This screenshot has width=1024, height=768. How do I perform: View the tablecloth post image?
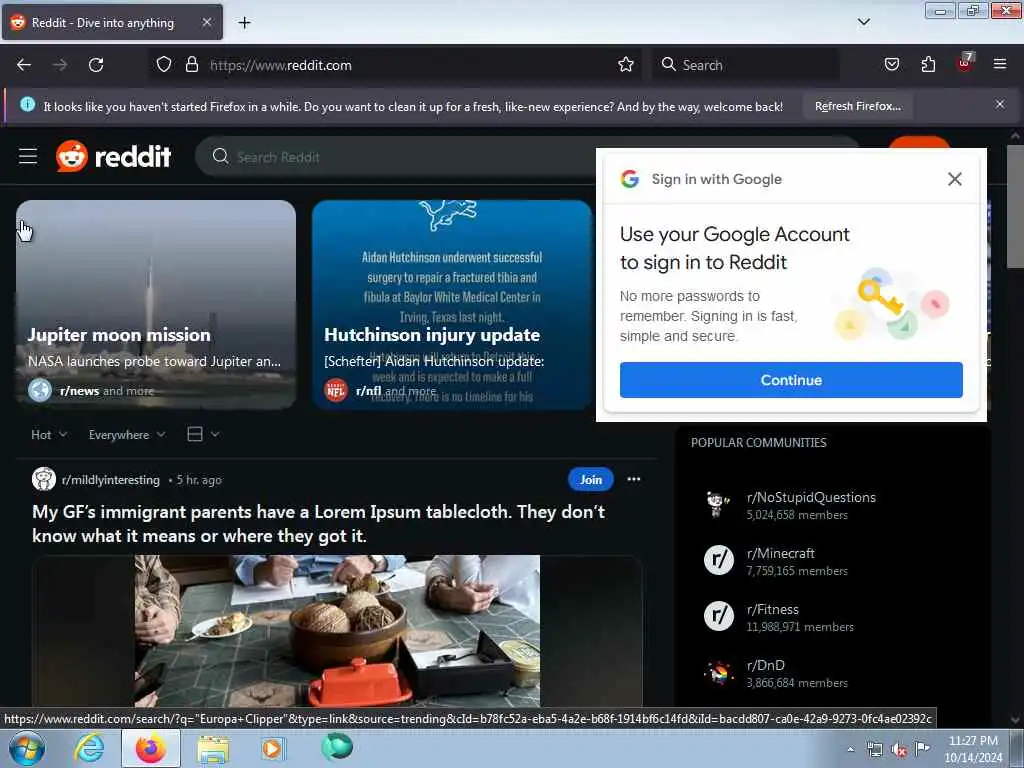[337, 631]
